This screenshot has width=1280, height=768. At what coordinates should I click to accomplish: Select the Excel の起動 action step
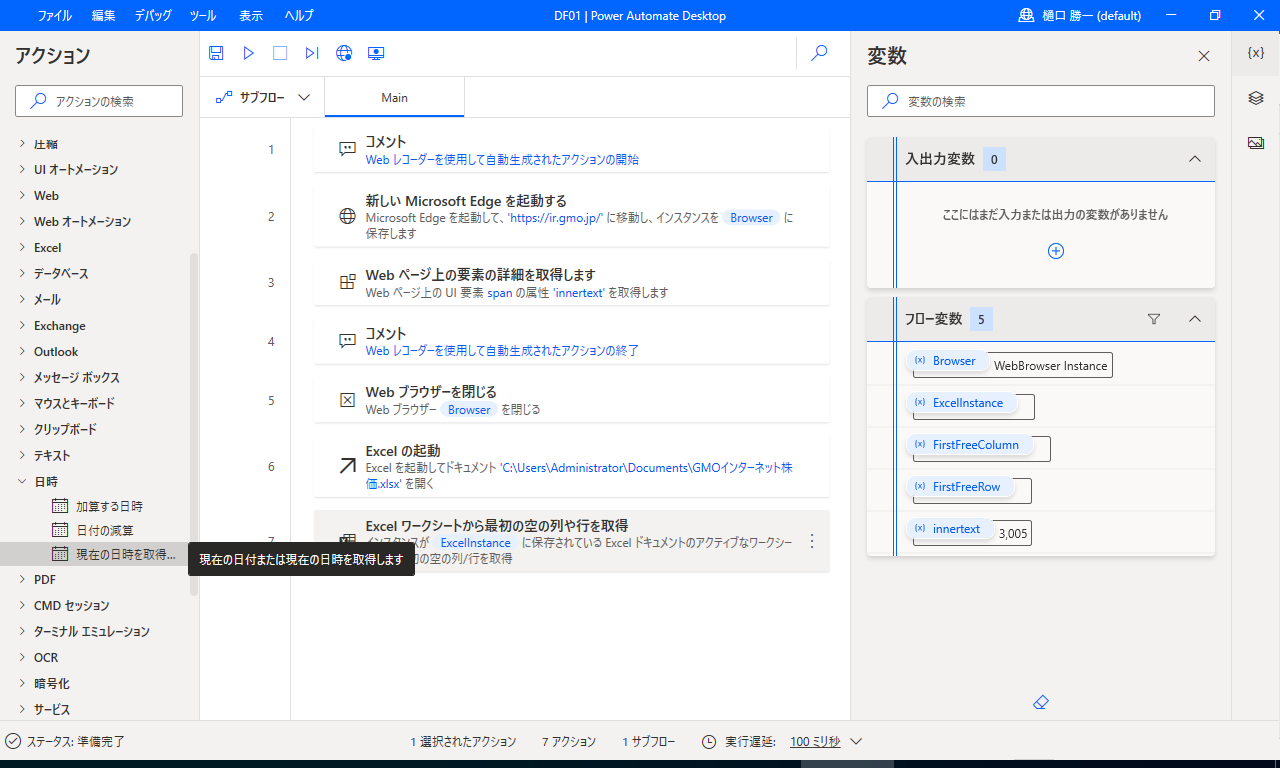point(571,466)
